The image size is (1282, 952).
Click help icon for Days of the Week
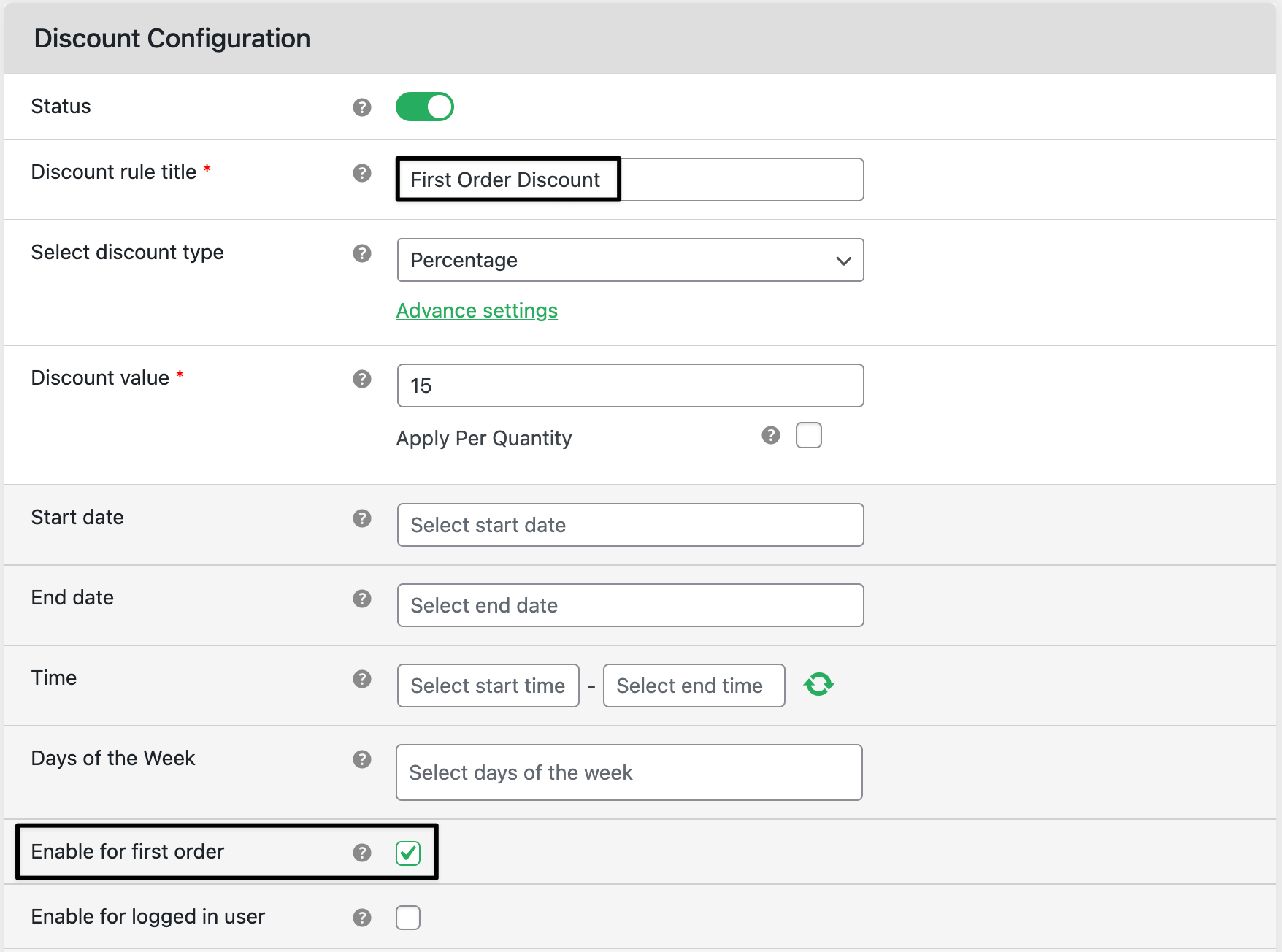(362, 759)
